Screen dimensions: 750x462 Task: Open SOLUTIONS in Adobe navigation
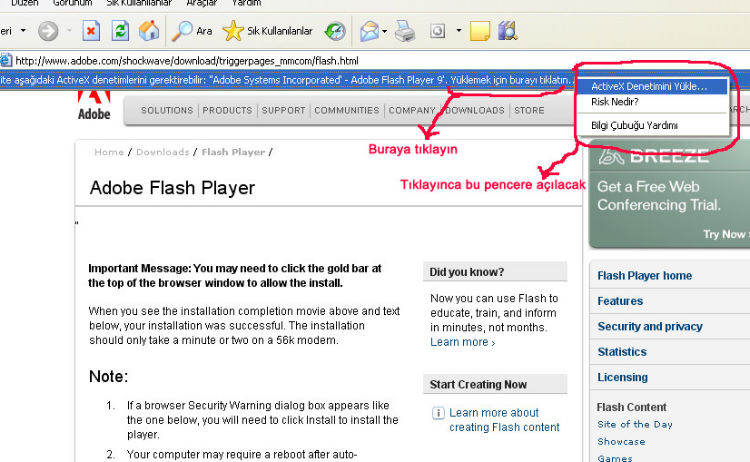tap(167, 110)
